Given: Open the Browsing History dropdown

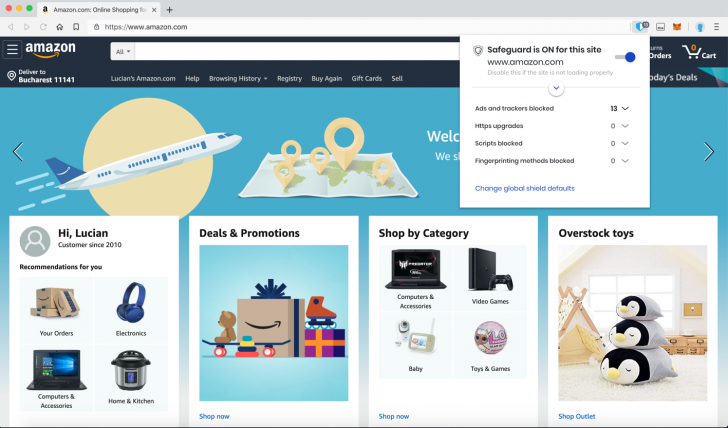Looking at the screenshot, I should [x=238, y=78].
